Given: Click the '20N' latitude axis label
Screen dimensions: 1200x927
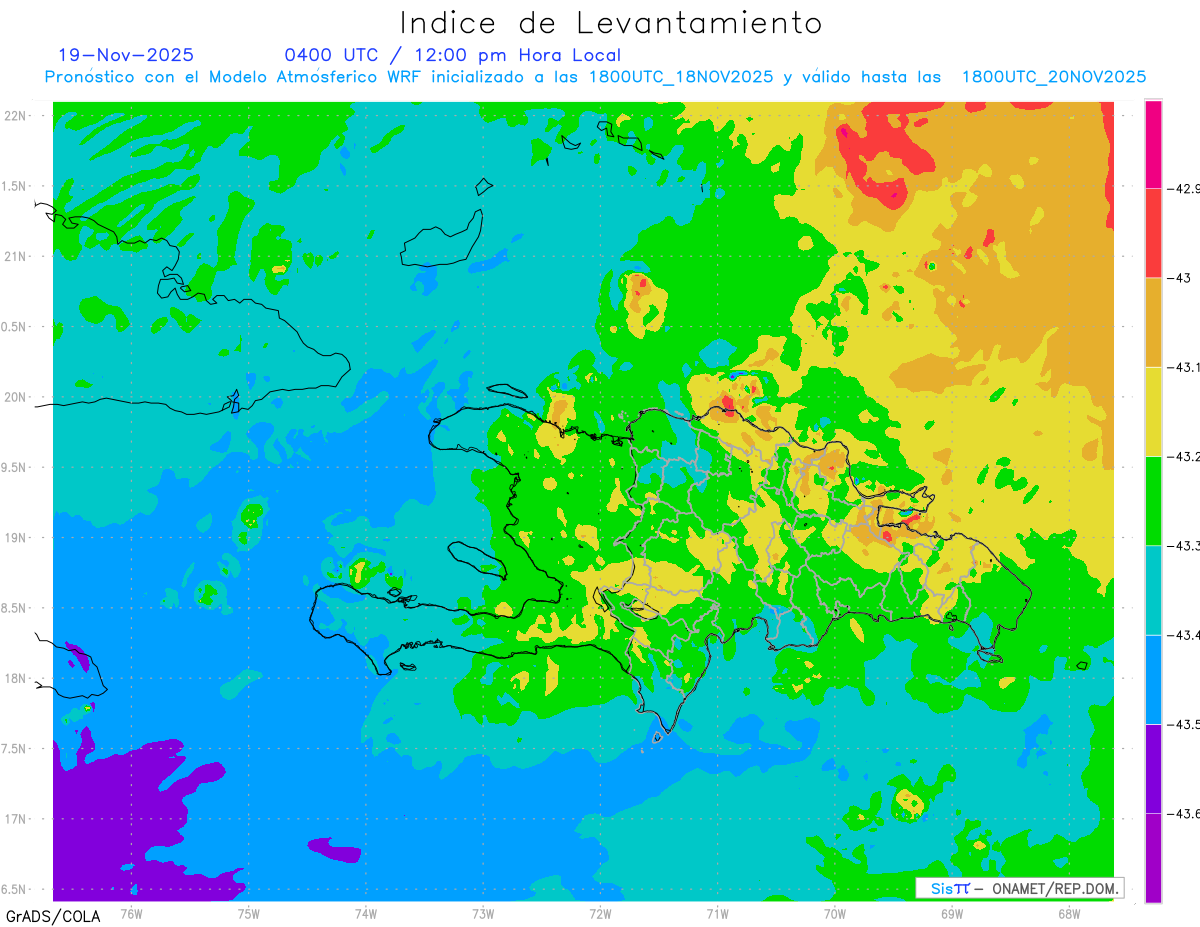Looking at the screenshot, I should point(16,397).
